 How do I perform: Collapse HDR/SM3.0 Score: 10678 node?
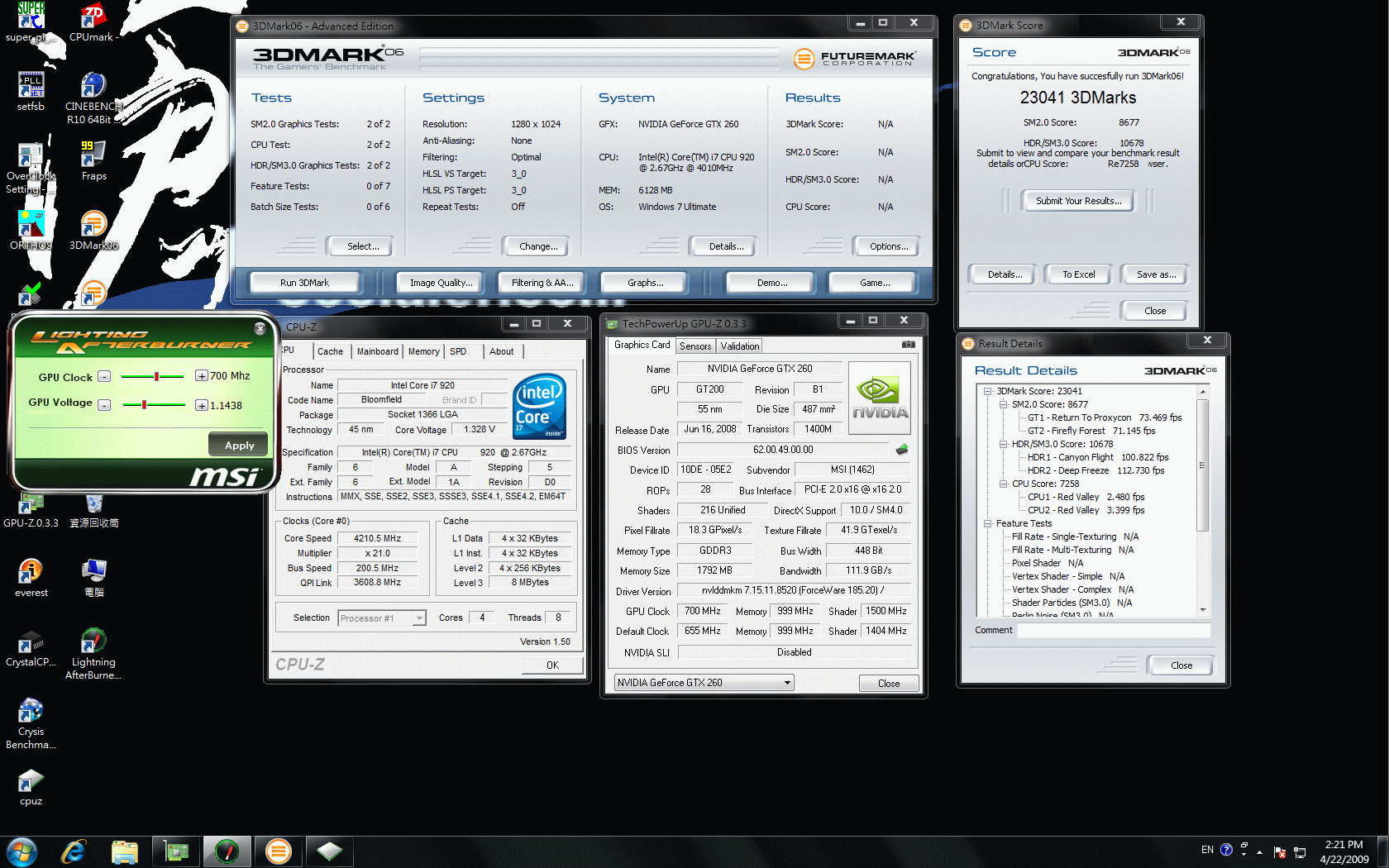1003,444
